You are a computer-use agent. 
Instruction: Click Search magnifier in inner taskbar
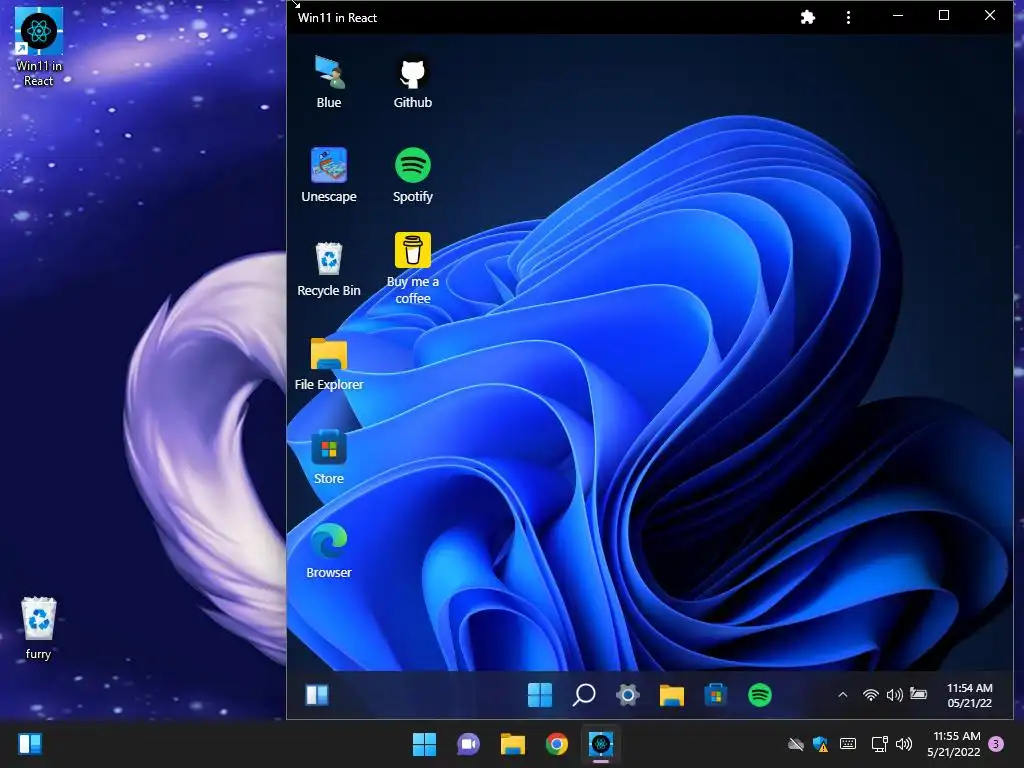584,695
